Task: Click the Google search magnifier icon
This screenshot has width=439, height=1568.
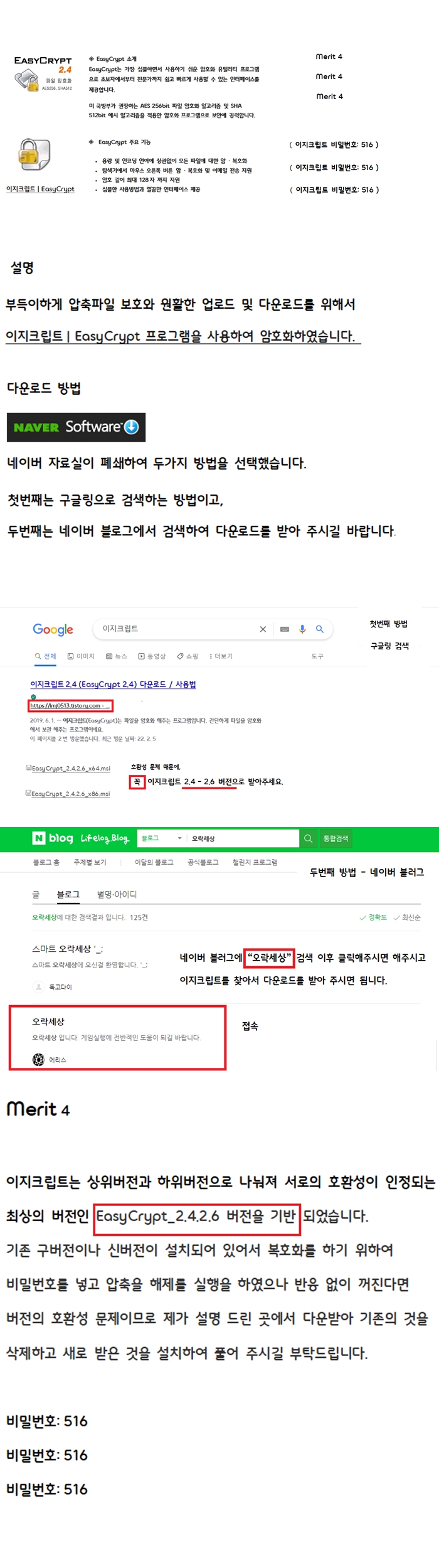Action: point(320,629)
